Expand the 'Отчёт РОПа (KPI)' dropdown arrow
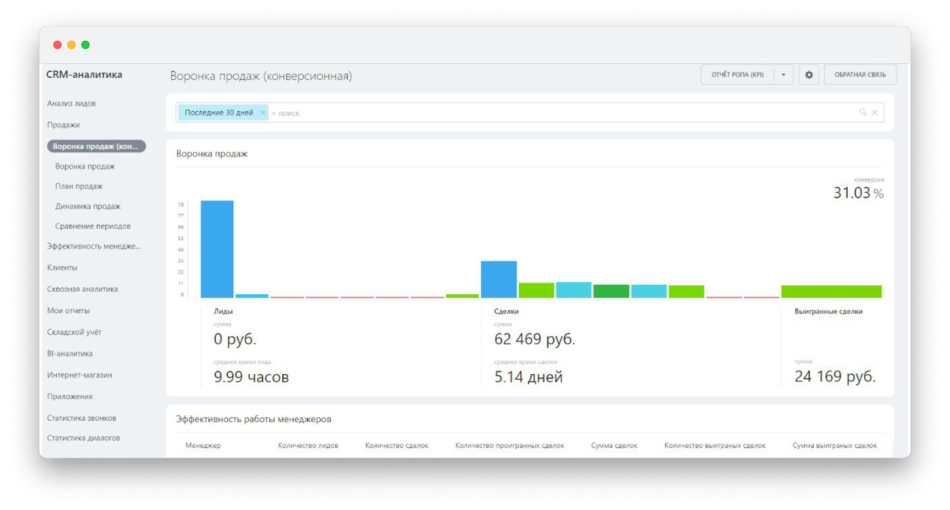950x510 pixels. (784, 75)
